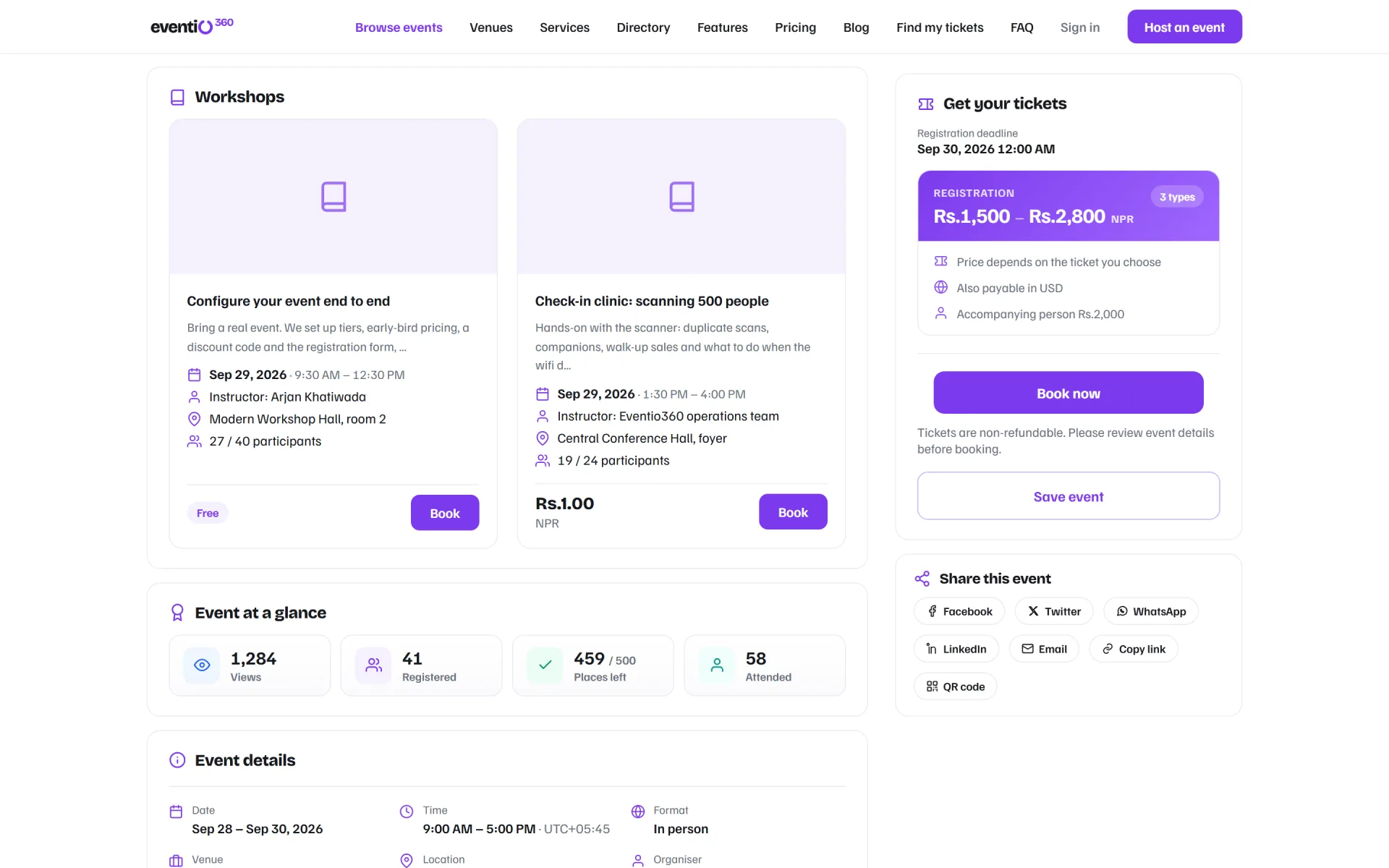Click the Sign in link
The image size is (1389, 868).
click(x=1079, y=27)
